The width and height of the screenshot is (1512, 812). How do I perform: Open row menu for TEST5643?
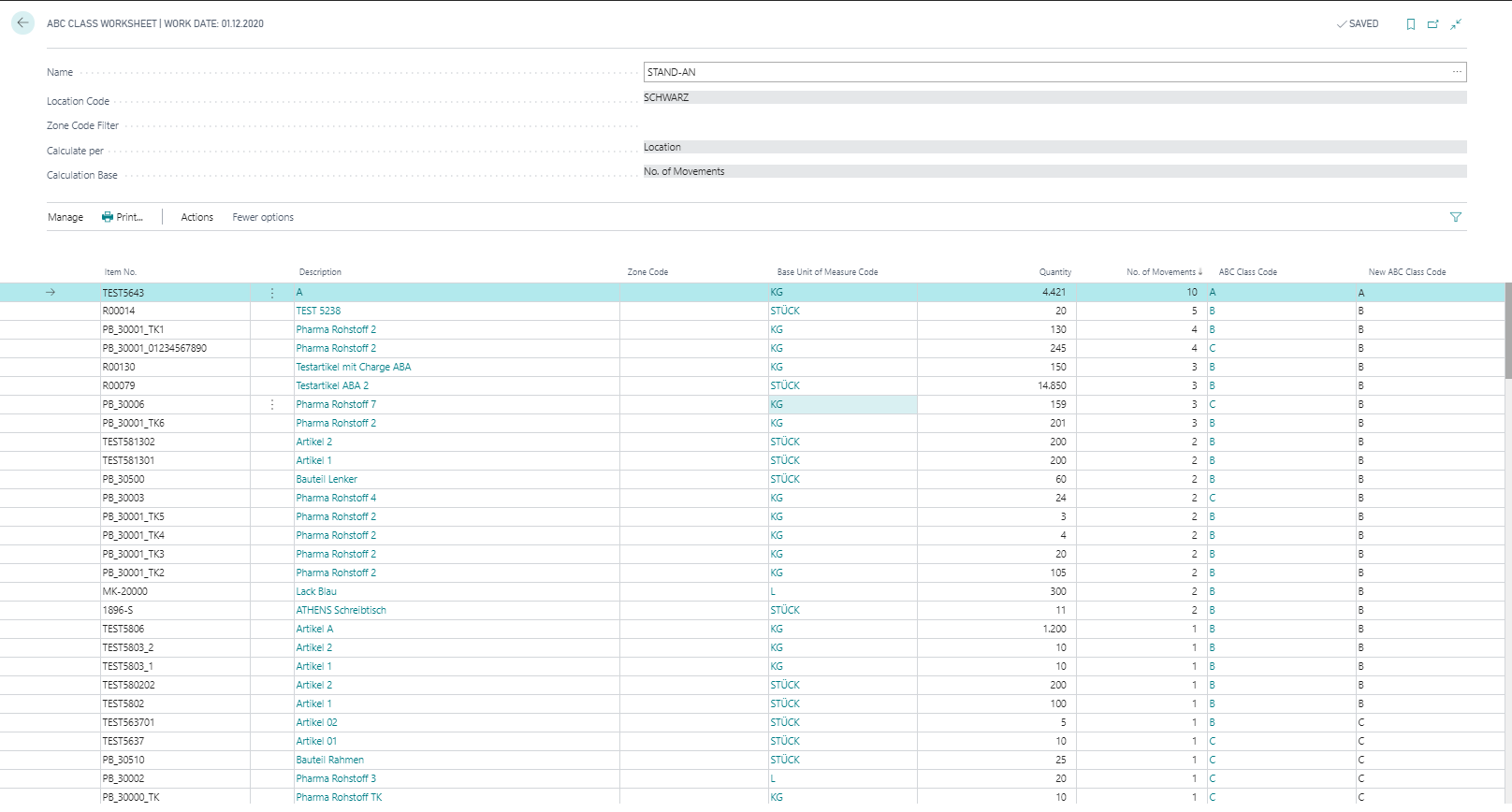[x=272, y=293]
